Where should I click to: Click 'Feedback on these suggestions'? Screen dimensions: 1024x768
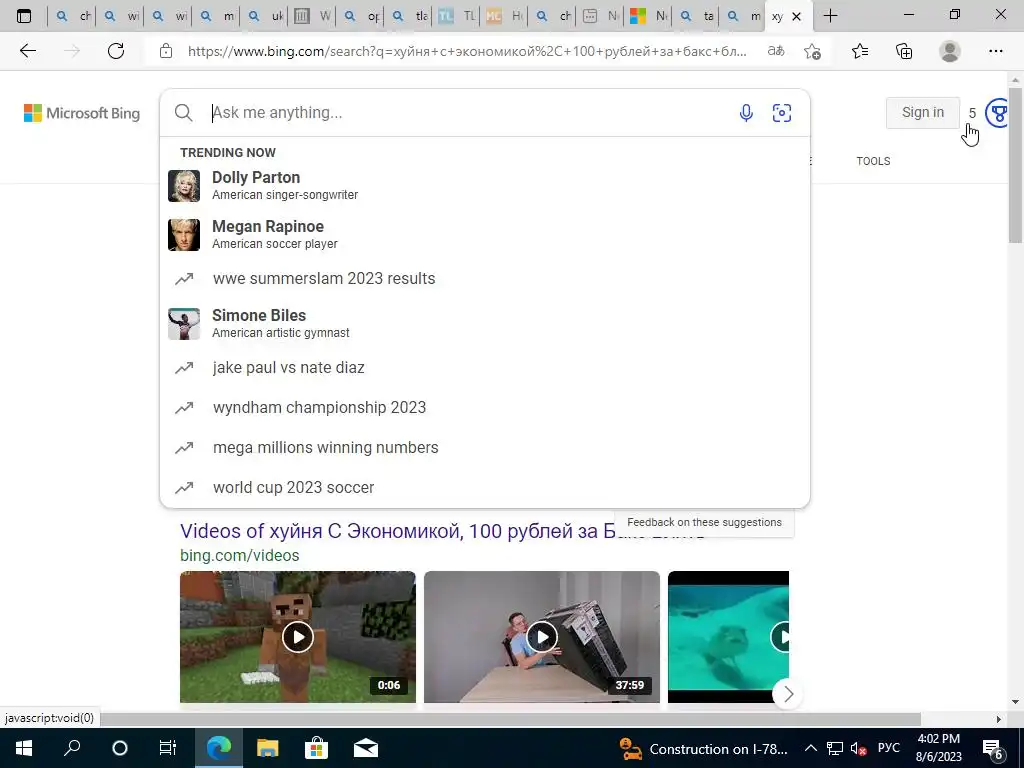704,522
